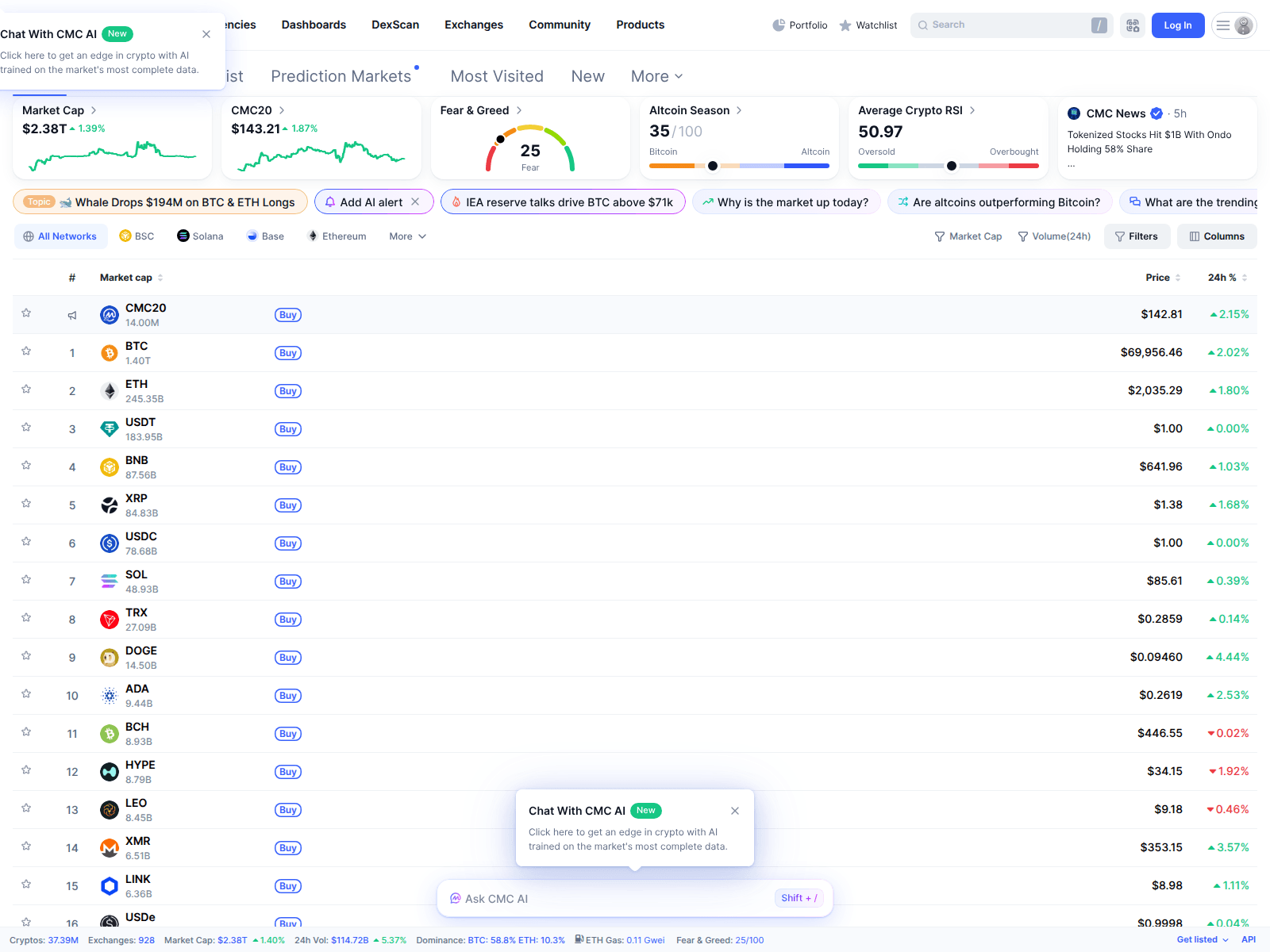Add XRP to watchlist with star
1270x952 pixels.
click(26, 504)
